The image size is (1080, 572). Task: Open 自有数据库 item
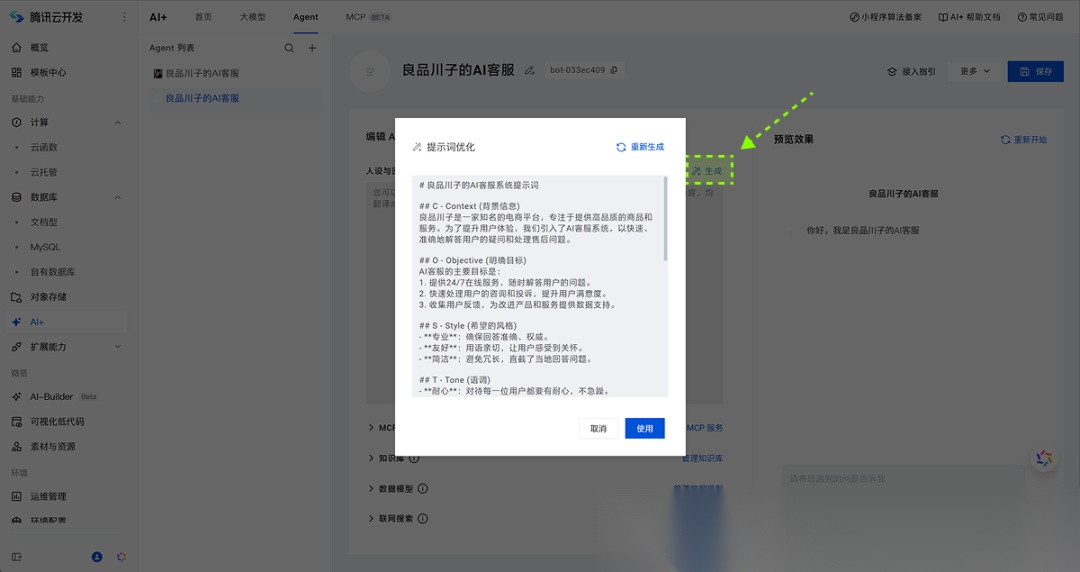[x=53, y=272]
